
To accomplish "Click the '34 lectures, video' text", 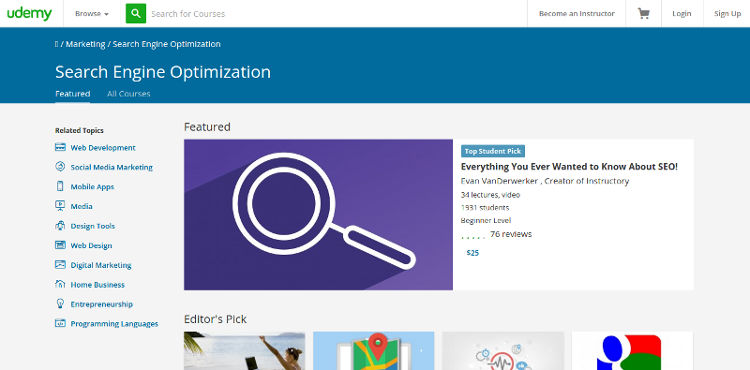I will click(x=490, y=195).
